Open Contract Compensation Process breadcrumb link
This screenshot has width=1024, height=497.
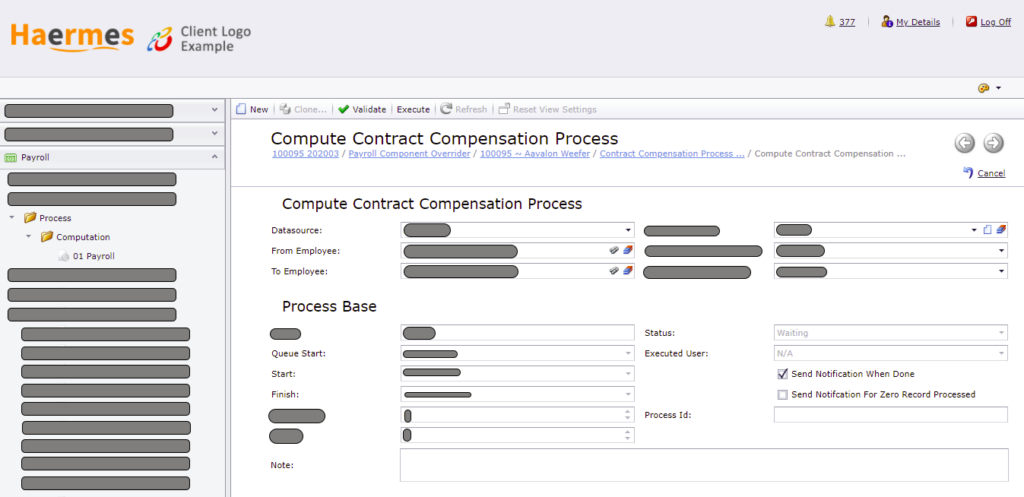pos(672,153)
